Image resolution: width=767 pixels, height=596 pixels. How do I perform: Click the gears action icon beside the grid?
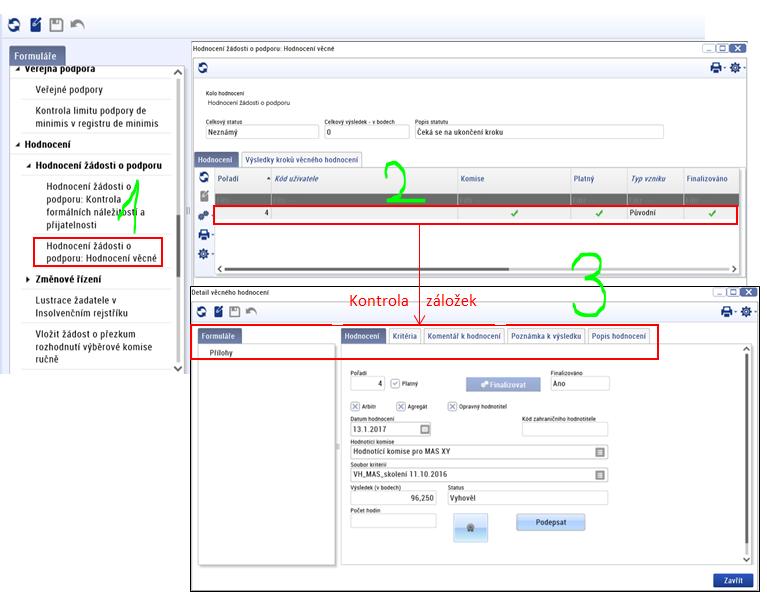pyautogui.click(x=203, y=215)
